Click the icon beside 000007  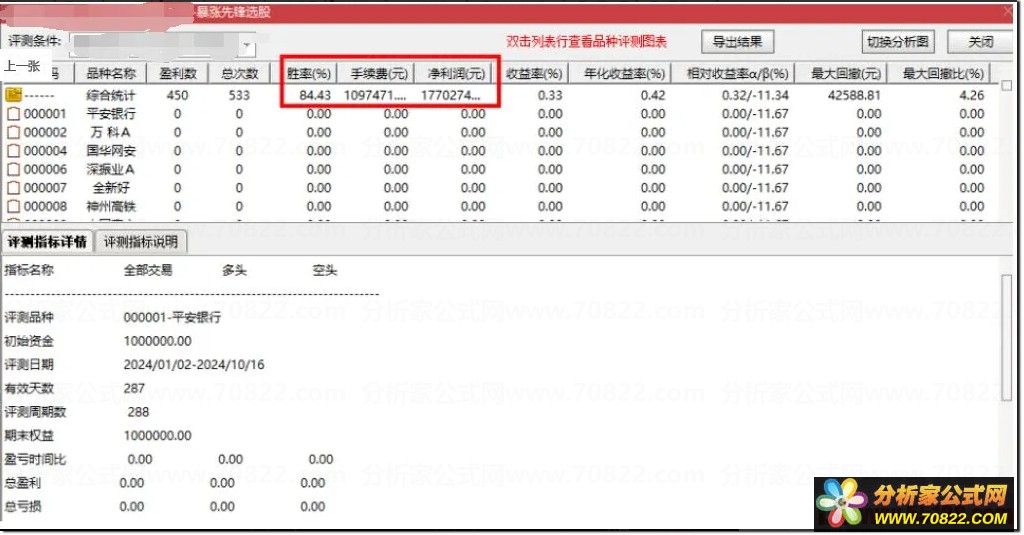point(13,187)
